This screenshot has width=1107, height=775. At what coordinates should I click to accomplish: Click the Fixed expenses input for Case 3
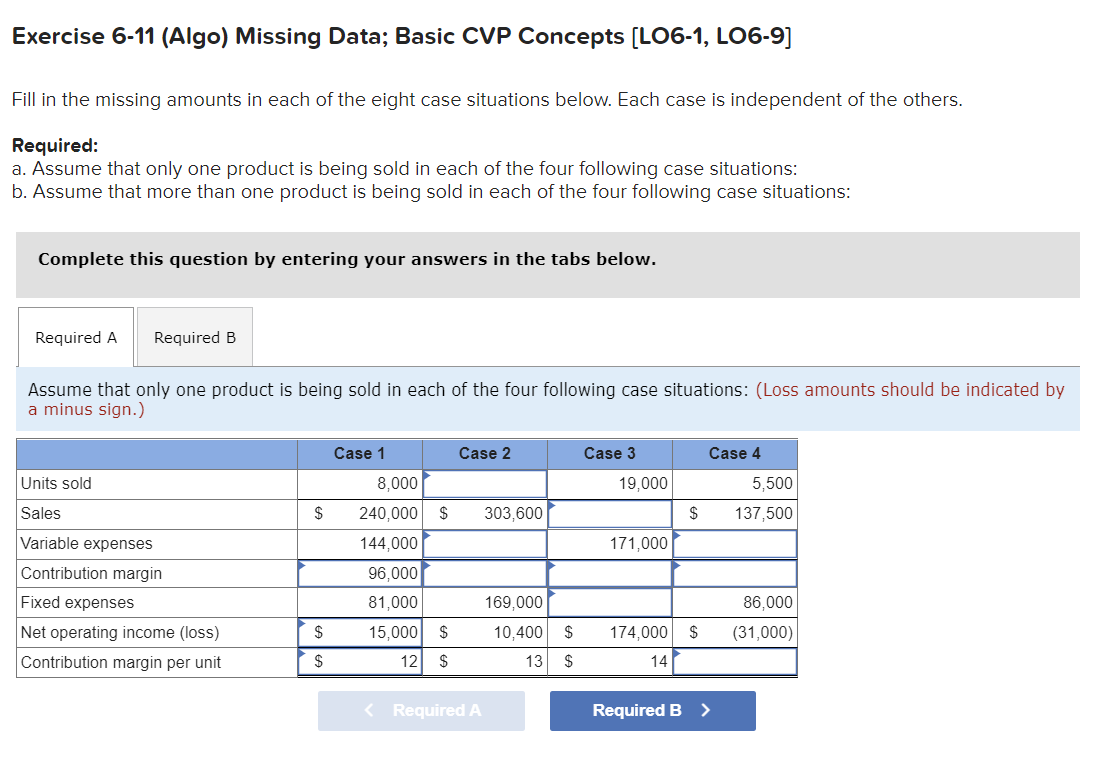point(610,602)
